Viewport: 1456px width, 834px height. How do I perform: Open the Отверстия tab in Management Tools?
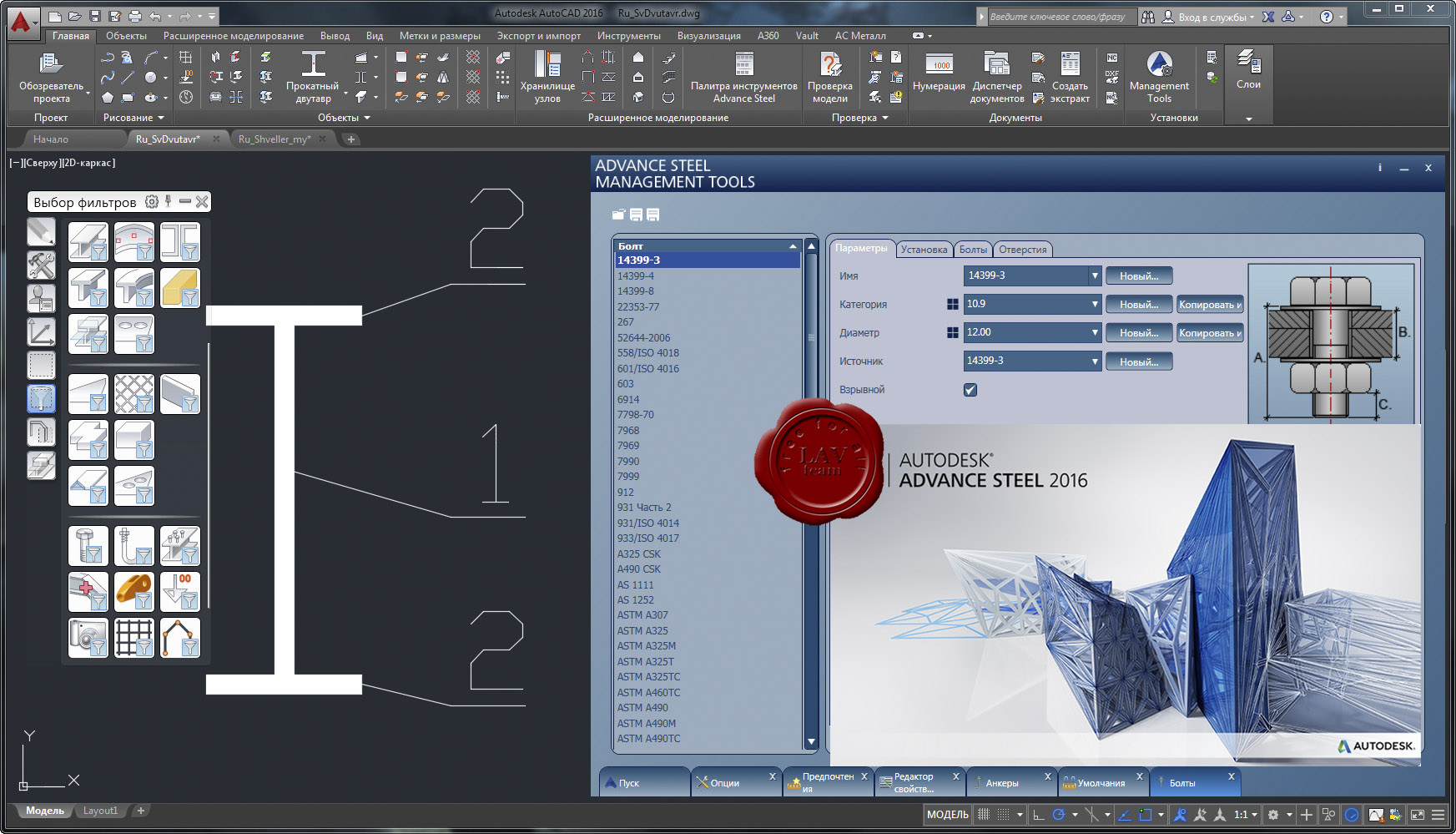click(1022, 250)
